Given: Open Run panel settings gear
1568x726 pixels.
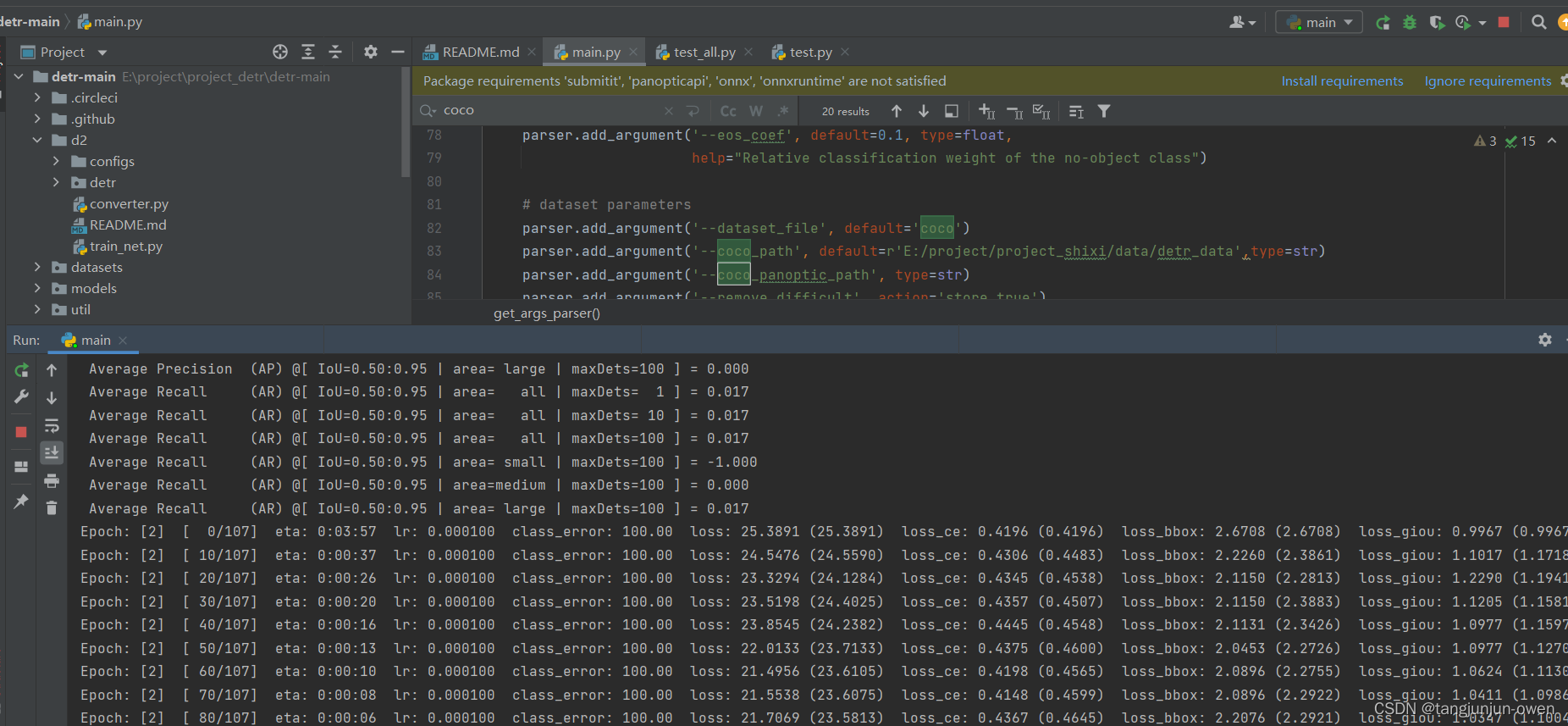Looking at the screenshot, I should coord(1545,340).
